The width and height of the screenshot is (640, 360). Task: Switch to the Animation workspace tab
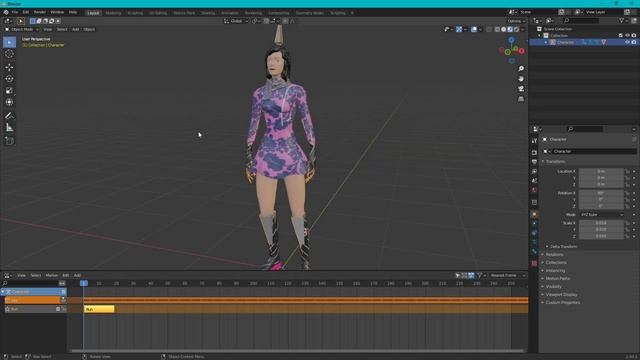click(230, 13)
